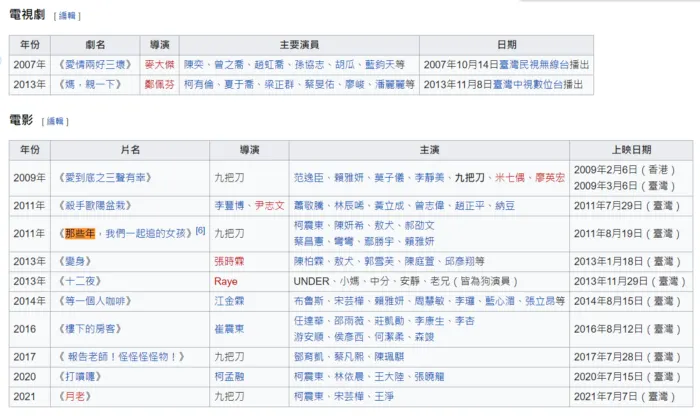Open the 《殺手歐陽盆栽》 film link

coord(95,206)
